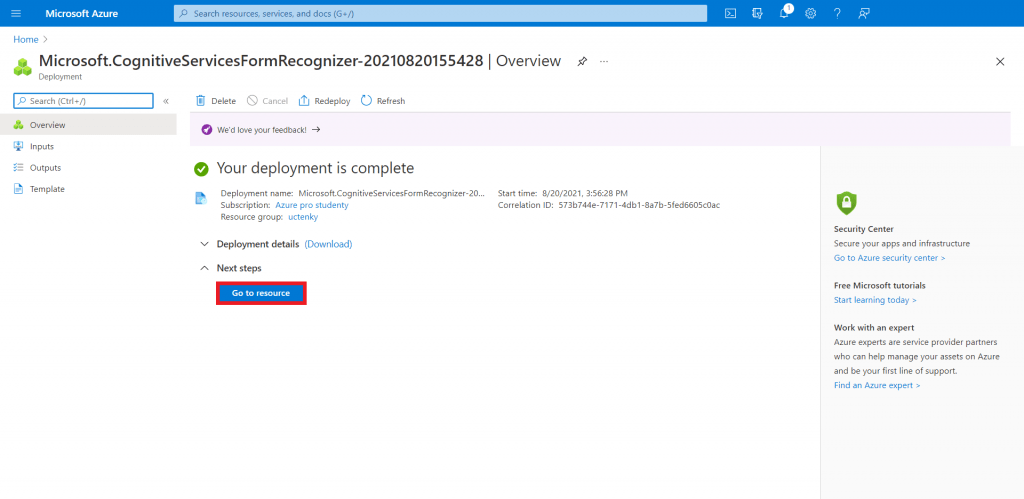Open the Cloud Shell icon
The image size is (1024, 499).
coord(731,13)
